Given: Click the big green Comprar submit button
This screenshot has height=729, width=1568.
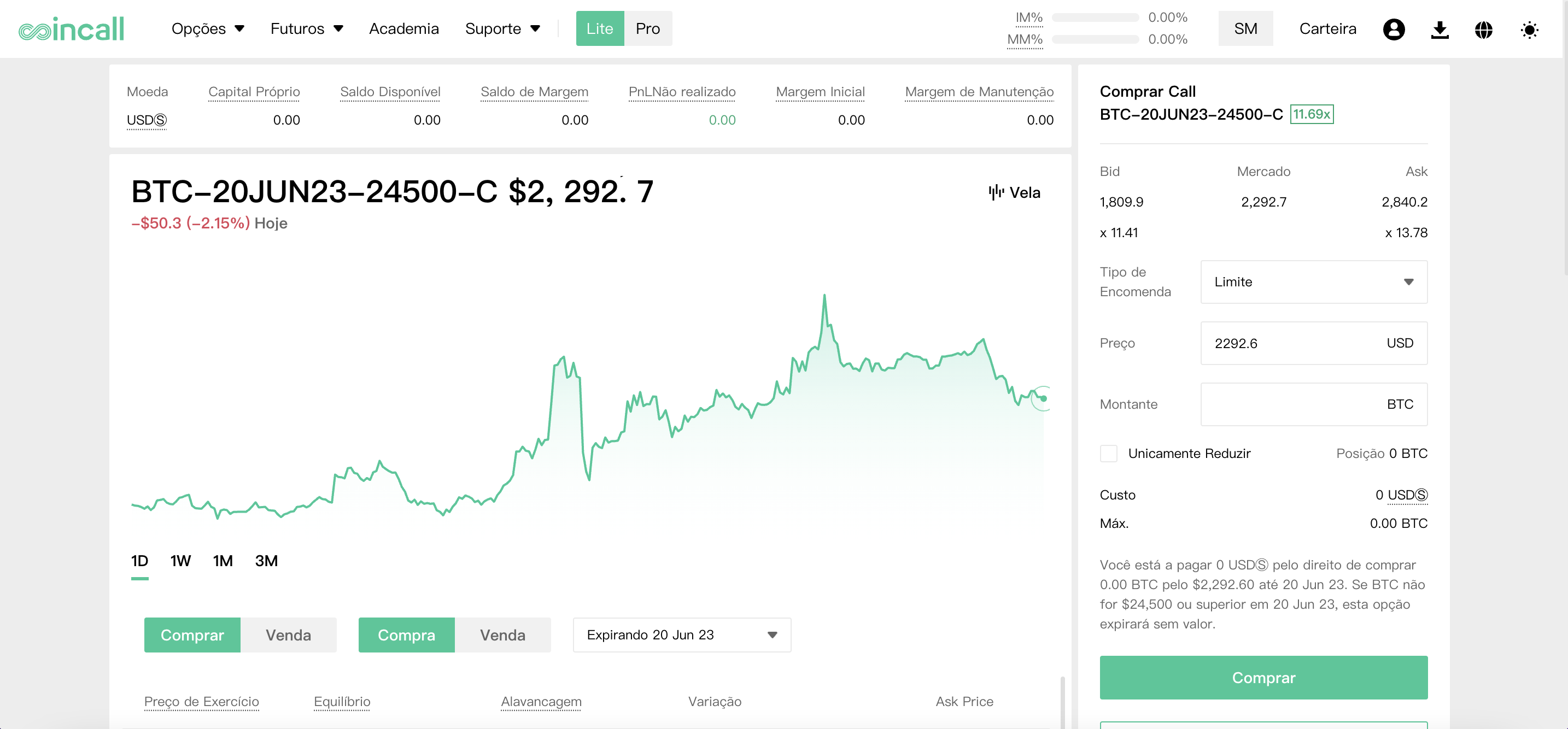Looking at the screenshot, I should coord(1263,677).
